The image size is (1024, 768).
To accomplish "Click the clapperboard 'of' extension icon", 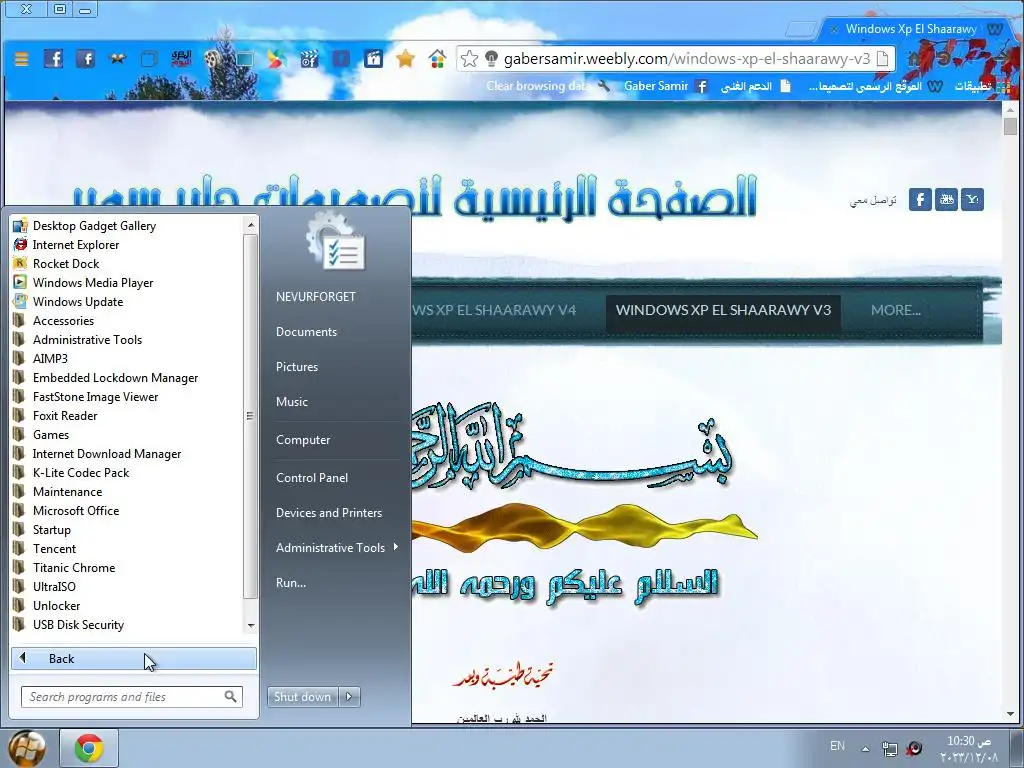I will (309, 59).
